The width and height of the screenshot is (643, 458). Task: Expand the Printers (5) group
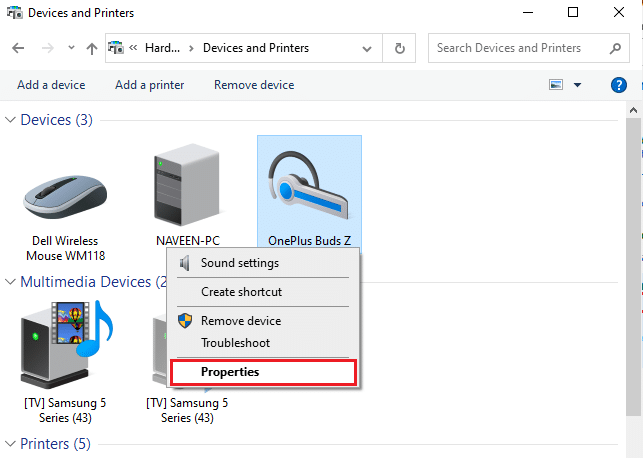click(11, 443)
